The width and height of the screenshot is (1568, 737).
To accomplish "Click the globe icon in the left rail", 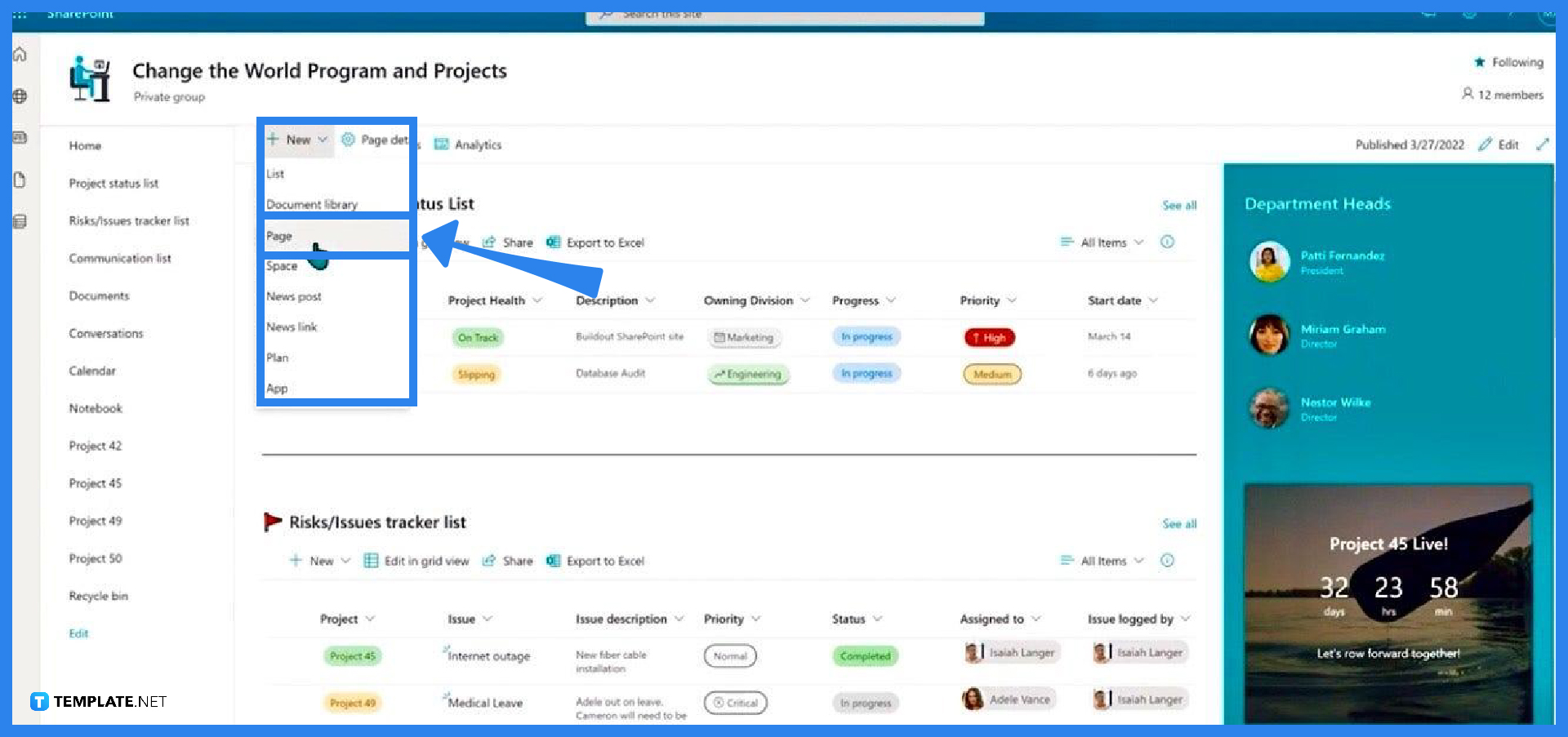I will 20,95.
